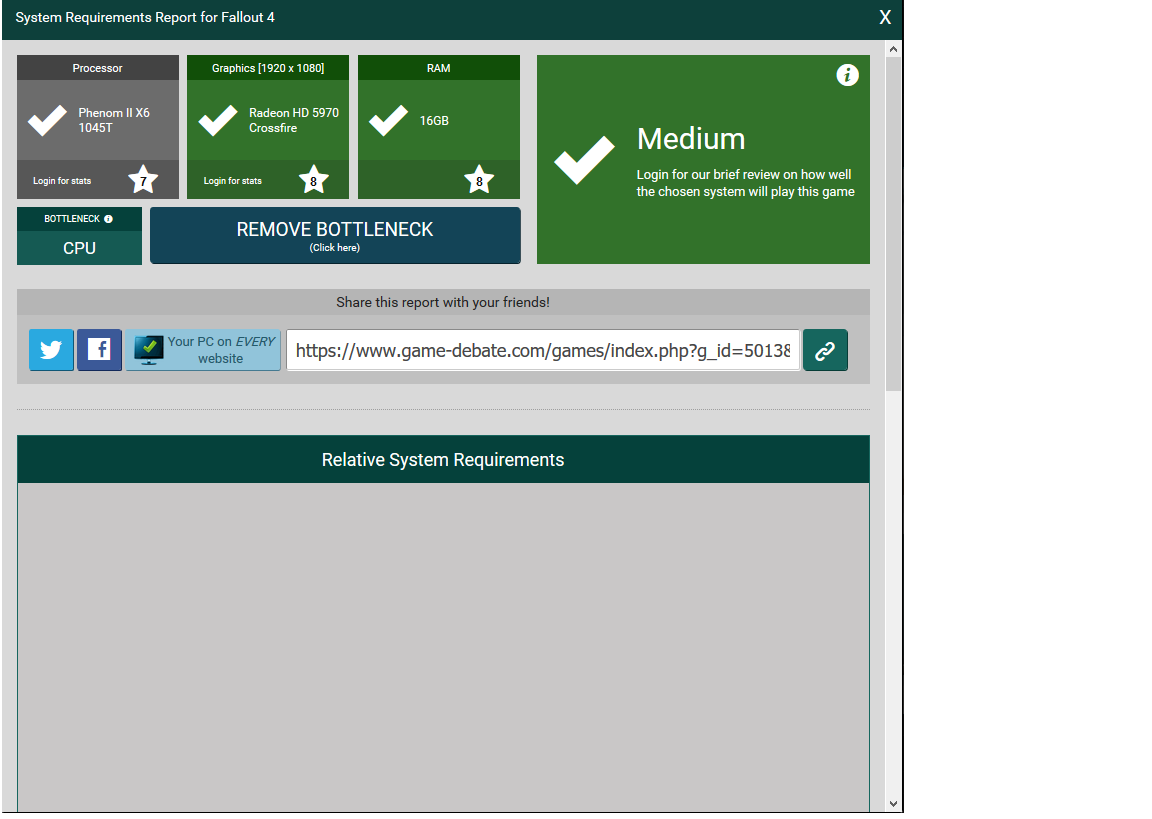Click the Processor checkmark icon
Image resolution: width=1152 pixels, height=819 pixels.
[x=48, y=120]
